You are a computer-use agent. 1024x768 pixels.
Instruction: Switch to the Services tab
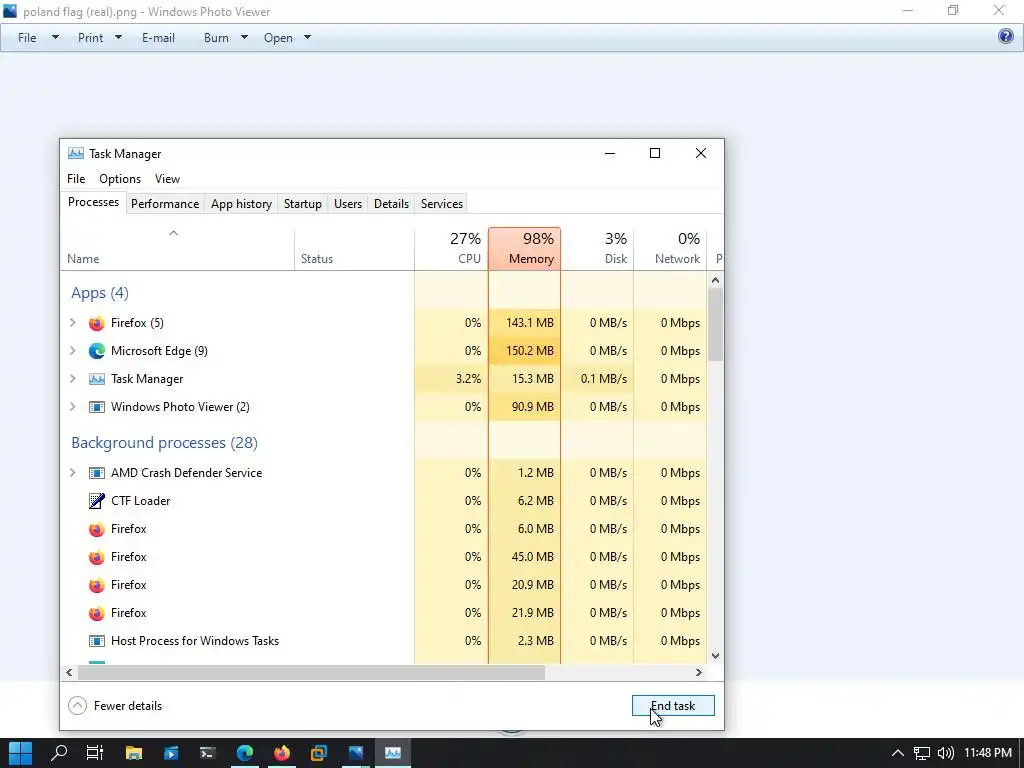[x=441, y=204]
